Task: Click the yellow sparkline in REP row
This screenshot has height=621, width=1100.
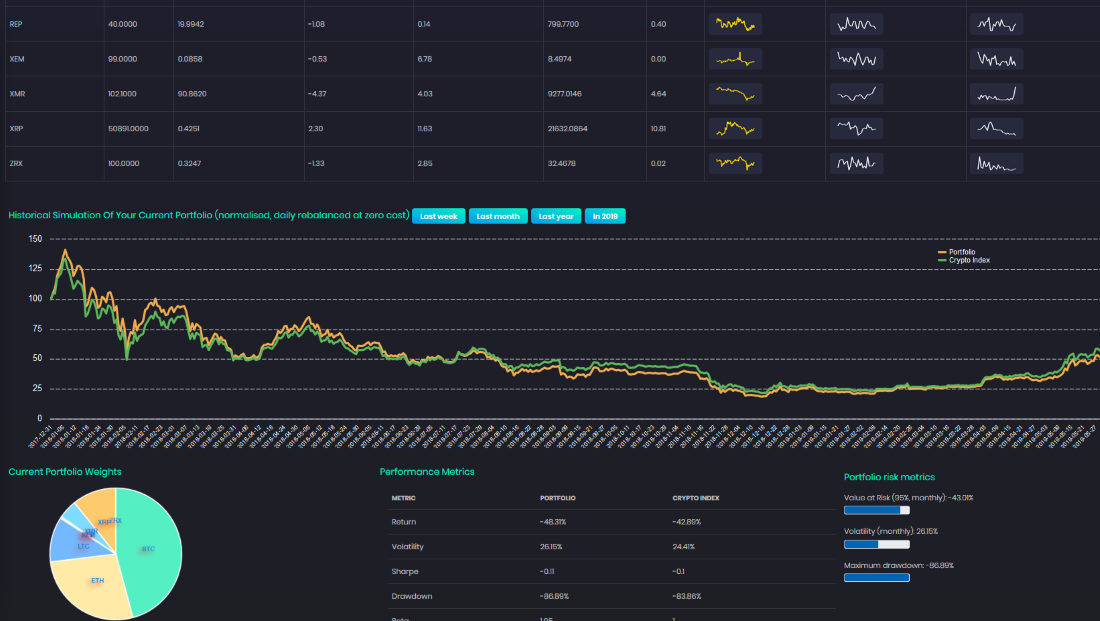Action: (x=735, y=24)
